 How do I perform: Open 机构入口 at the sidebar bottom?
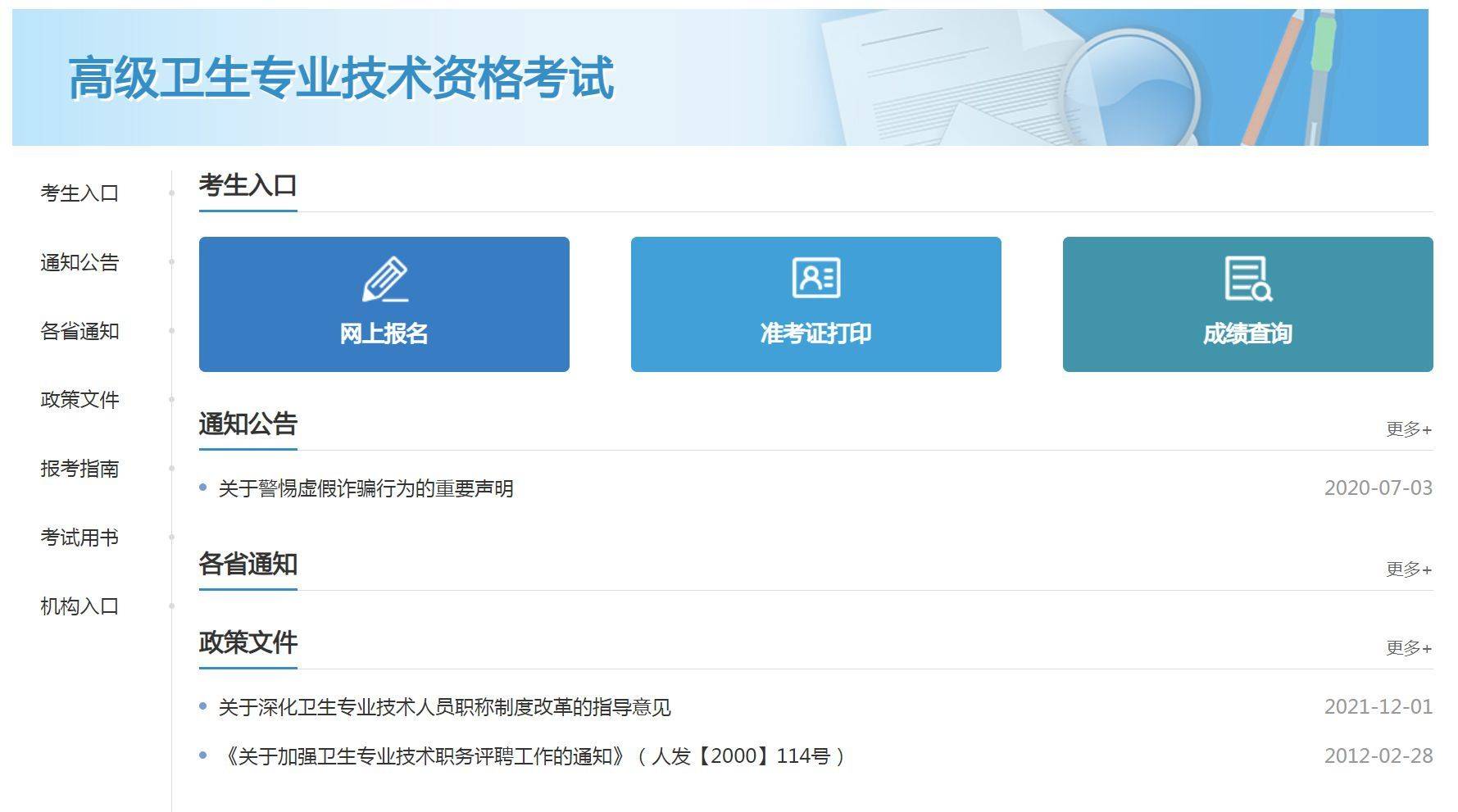(x=79, y=607)
